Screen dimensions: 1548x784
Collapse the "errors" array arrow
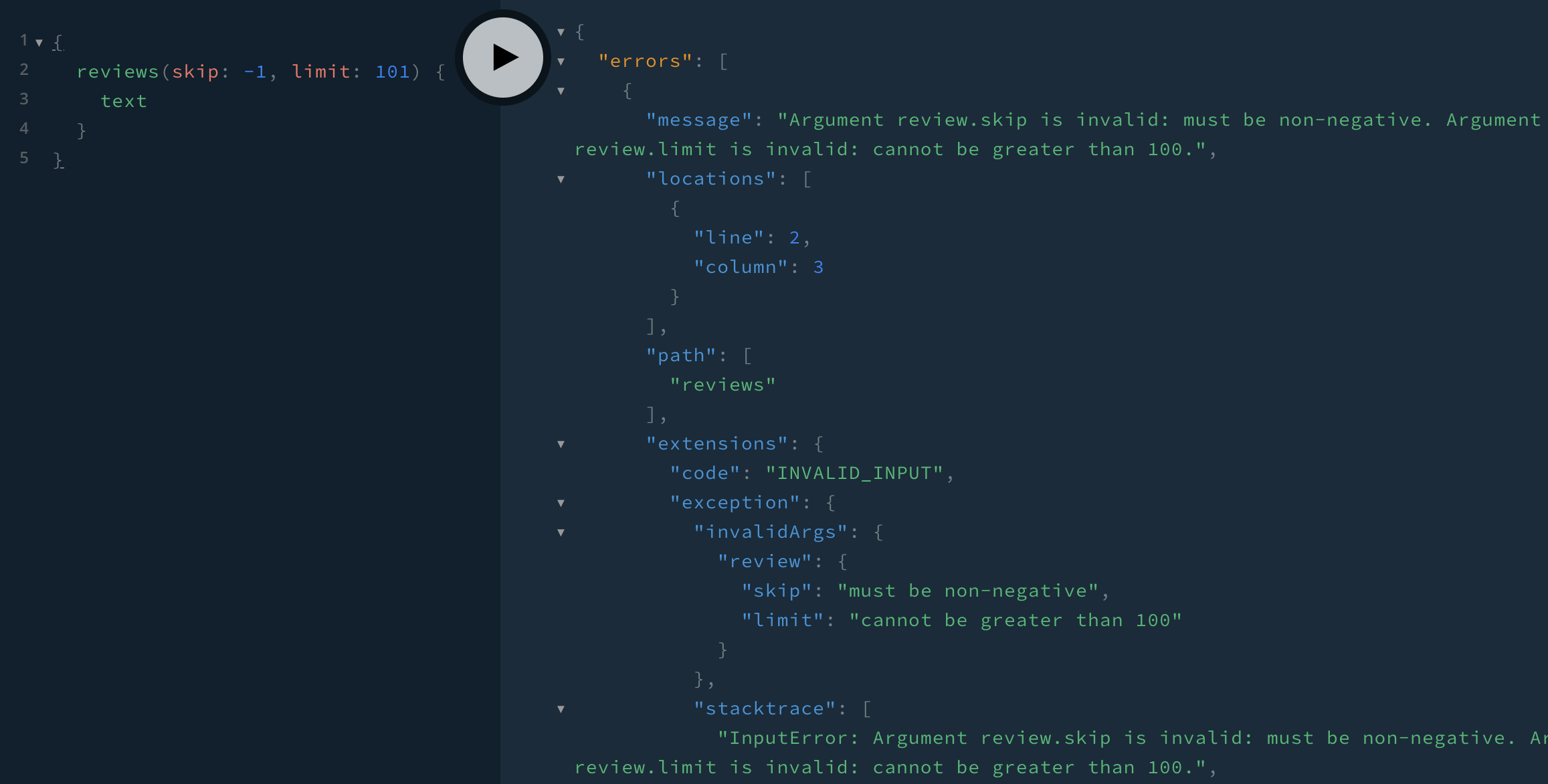point(561,62)
